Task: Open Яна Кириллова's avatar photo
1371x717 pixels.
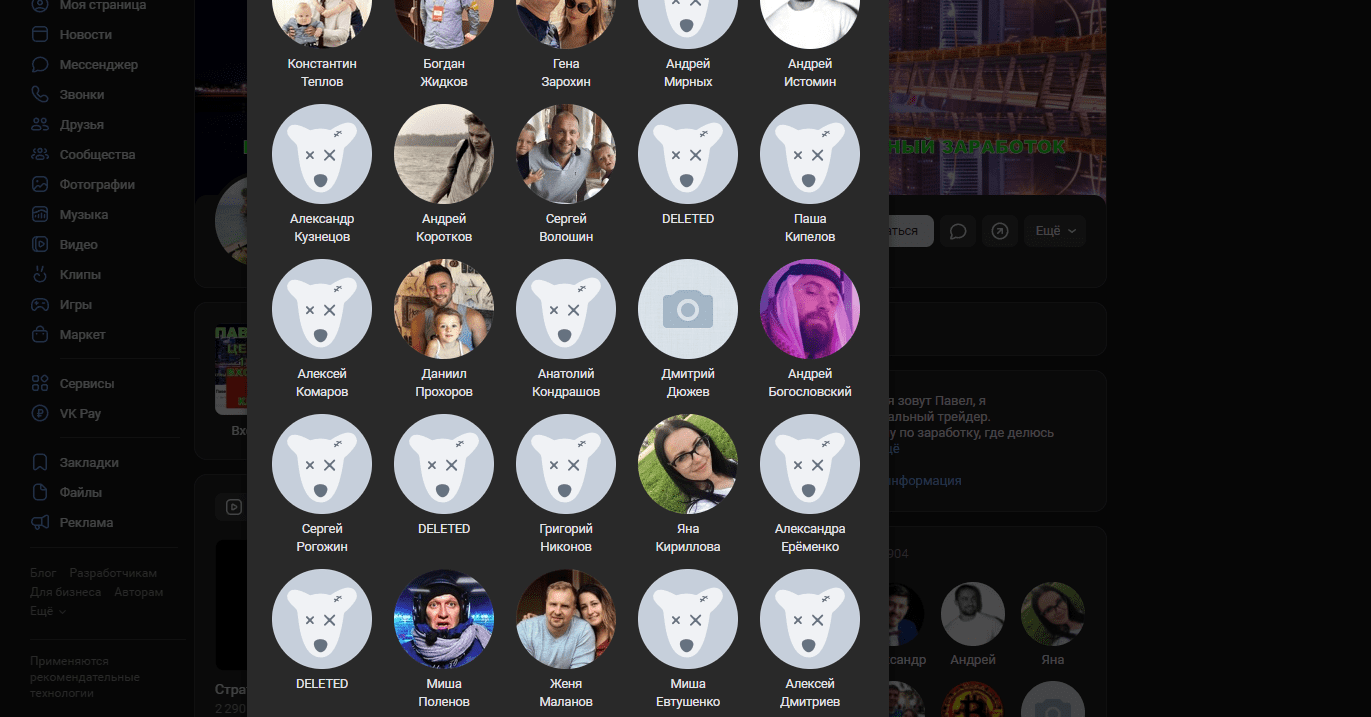Action: click(688, 464)
